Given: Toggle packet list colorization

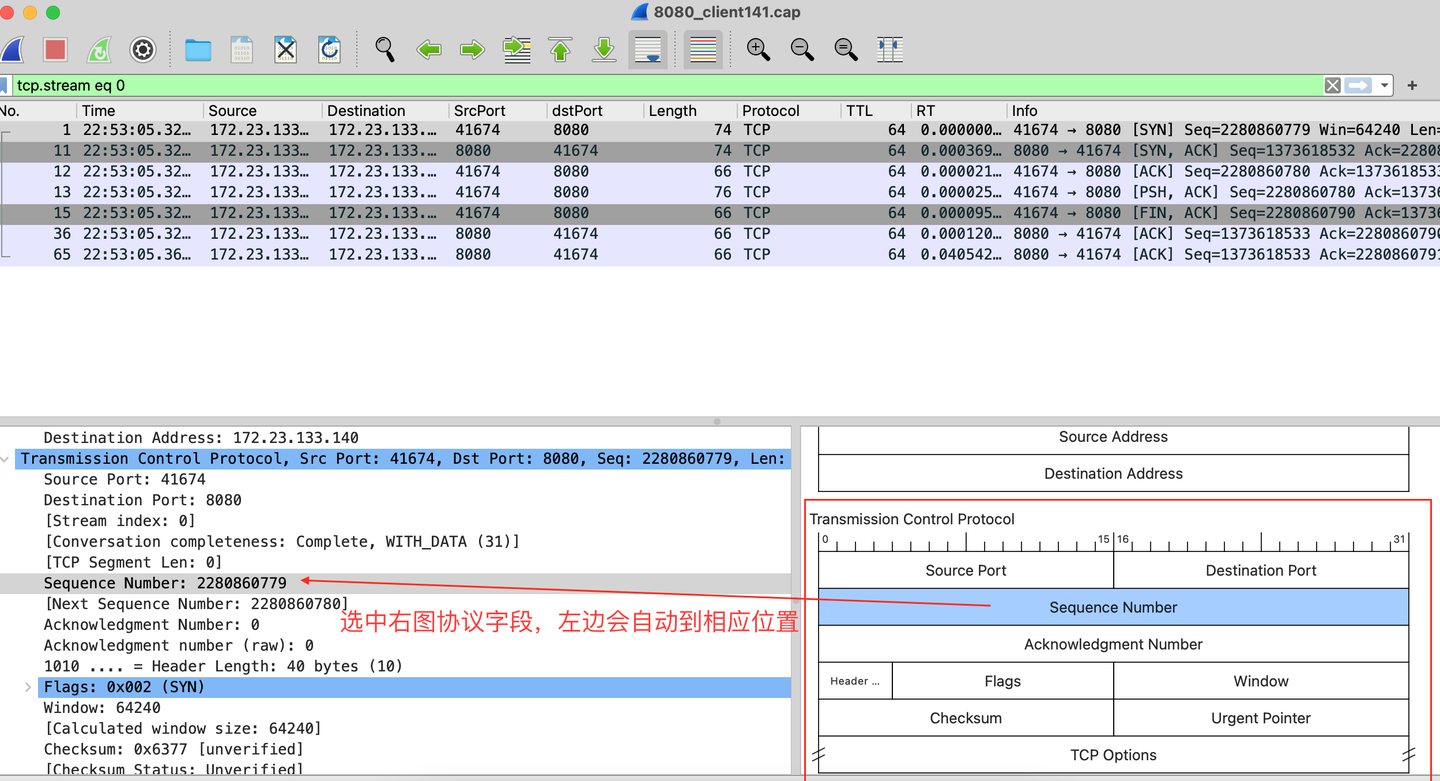Looking at the screenshot, I should tap(703, 49).
